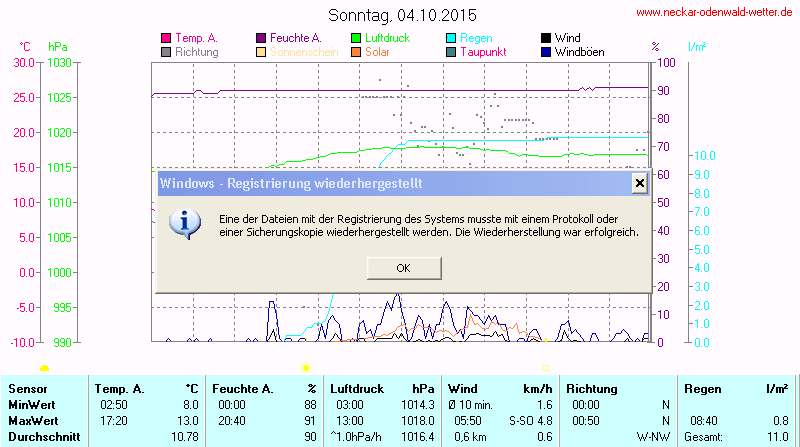Click the blue information icon in dialog
800x447 pixels.
click(184, 223)
